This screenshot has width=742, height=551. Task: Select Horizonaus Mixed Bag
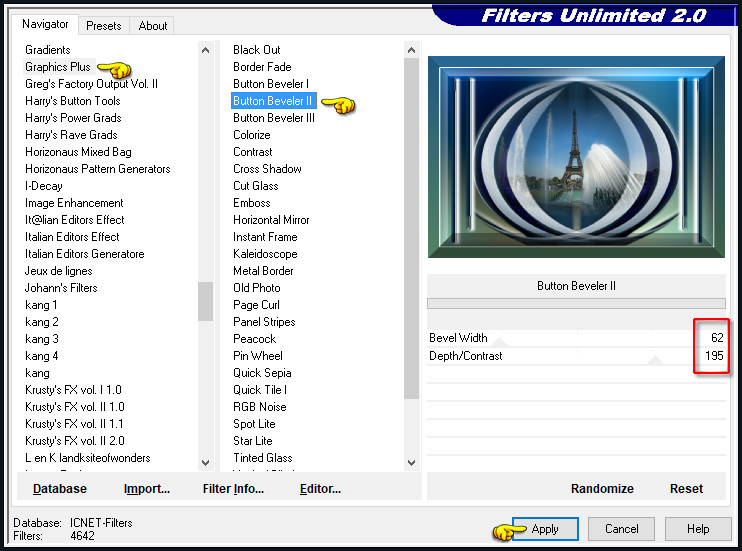(78, 152)
